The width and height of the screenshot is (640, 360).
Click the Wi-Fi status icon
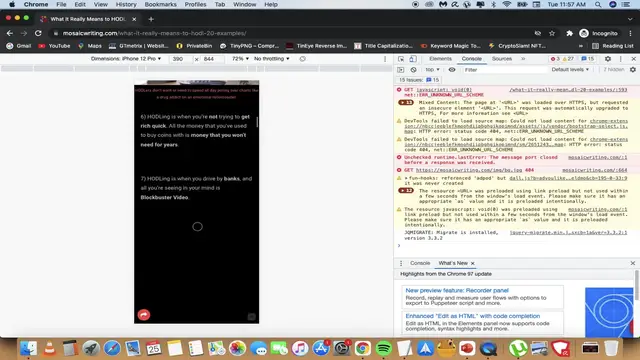coord(507,4)
